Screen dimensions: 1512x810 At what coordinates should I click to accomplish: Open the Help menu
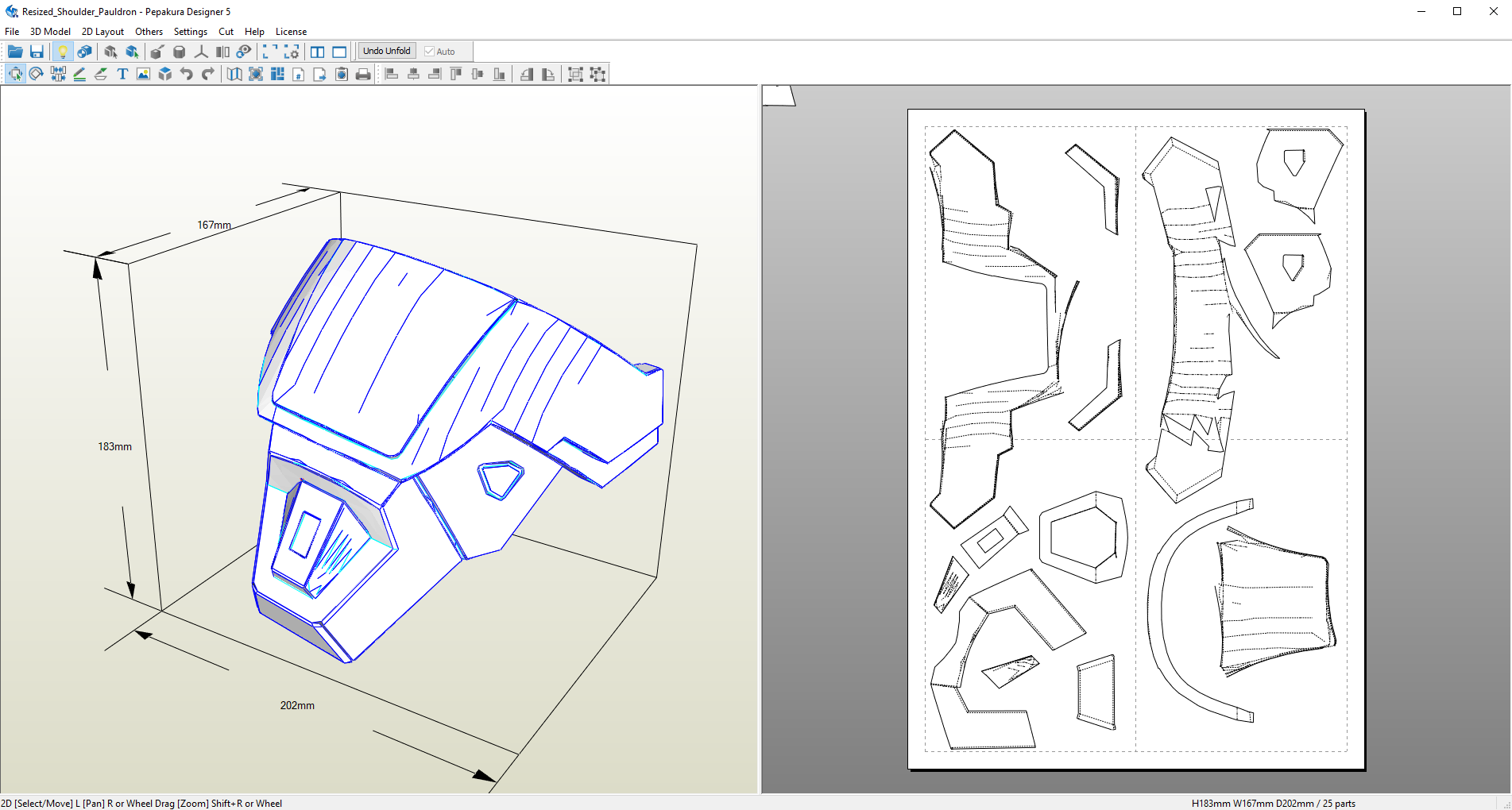click(x=254, y=32)
